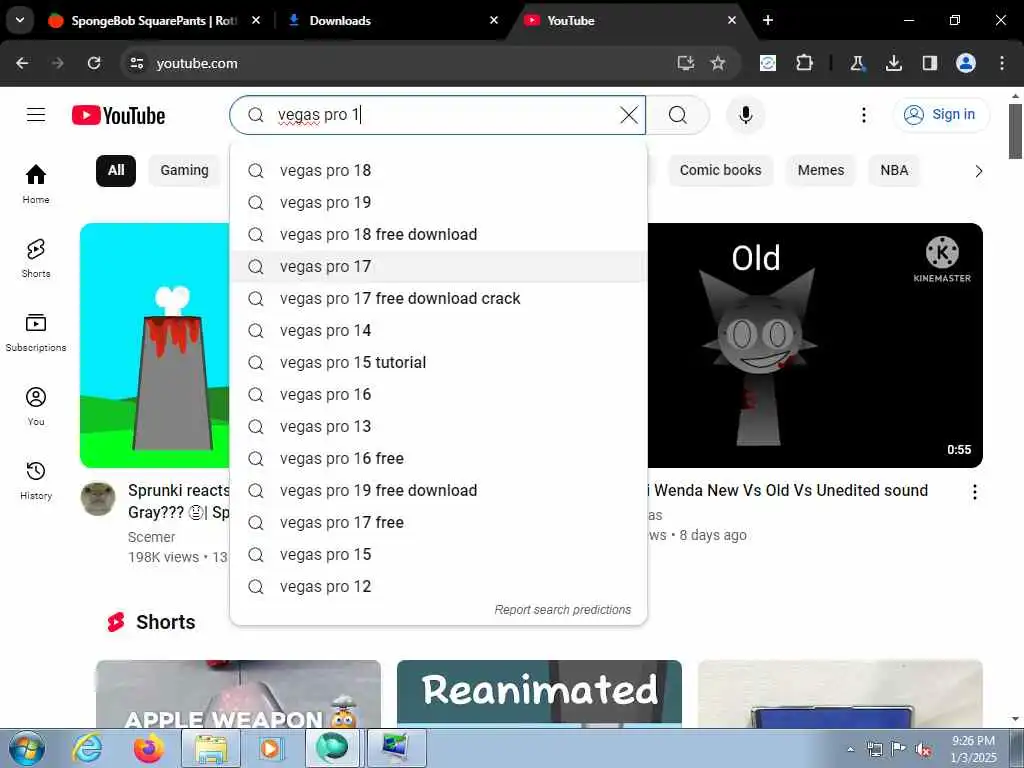Click the Sign in button
The height and width of the screenshot is (768, 1024).
click(x=940, y=114)
